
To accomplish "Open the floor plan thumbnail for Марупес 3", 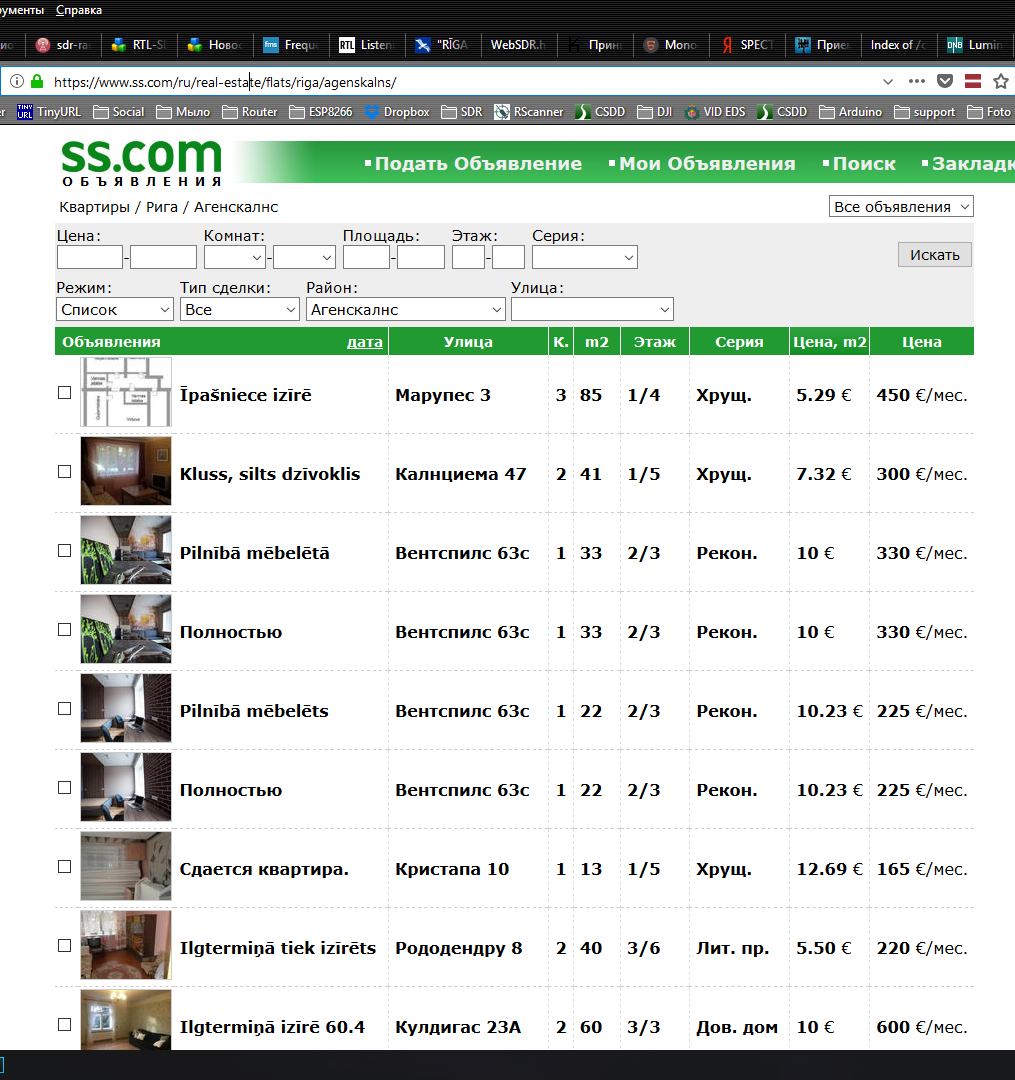I will [126, 392].
